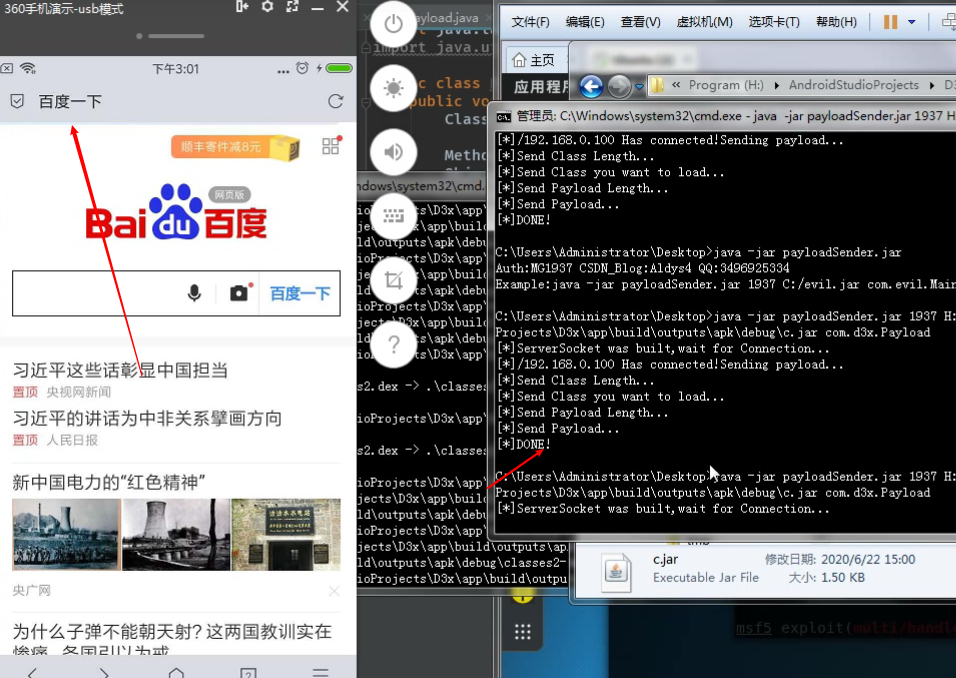The height and width of the screenshot is (678, 956).
Task: Click the 应用程序 label in the VM
Action: pyautogui.click(x=541, y=87)
